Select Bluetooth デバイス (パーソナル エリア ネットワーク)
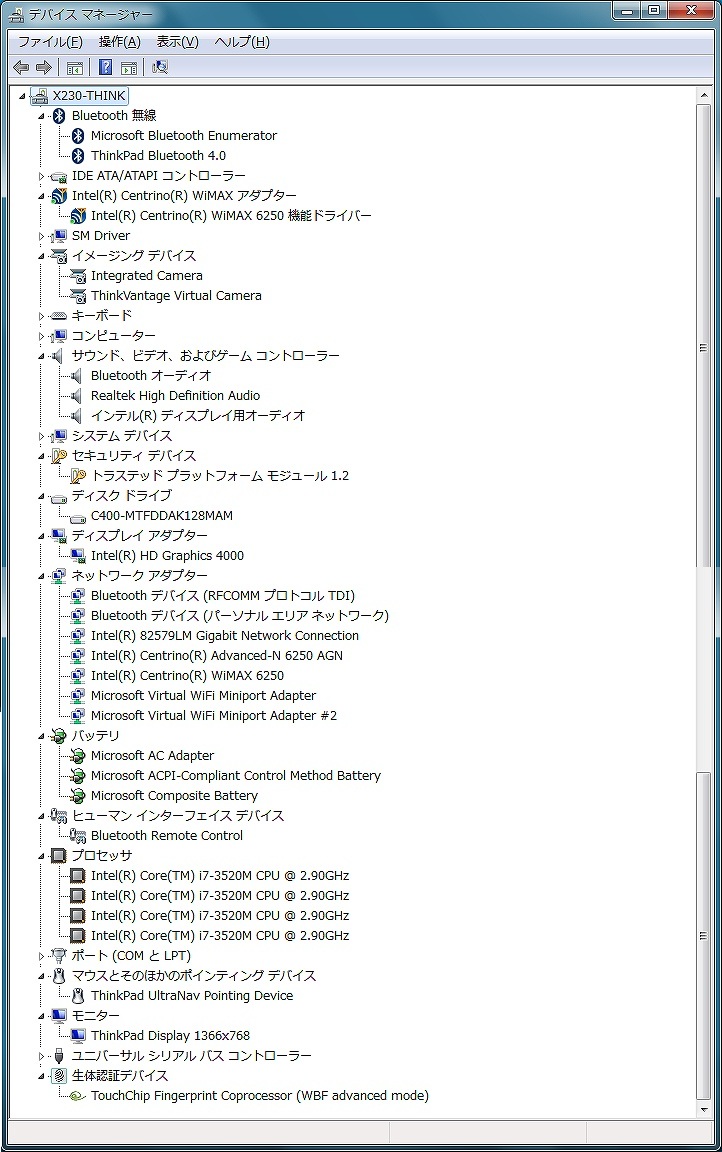This screenshot has width=722, height=1152. click(239, 616)
